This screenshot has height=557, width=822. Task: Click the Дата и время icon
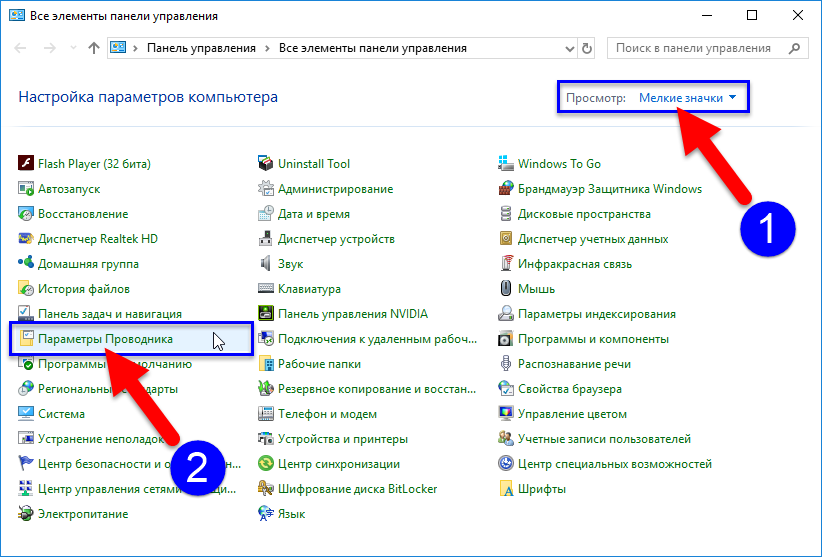point(266,214)
